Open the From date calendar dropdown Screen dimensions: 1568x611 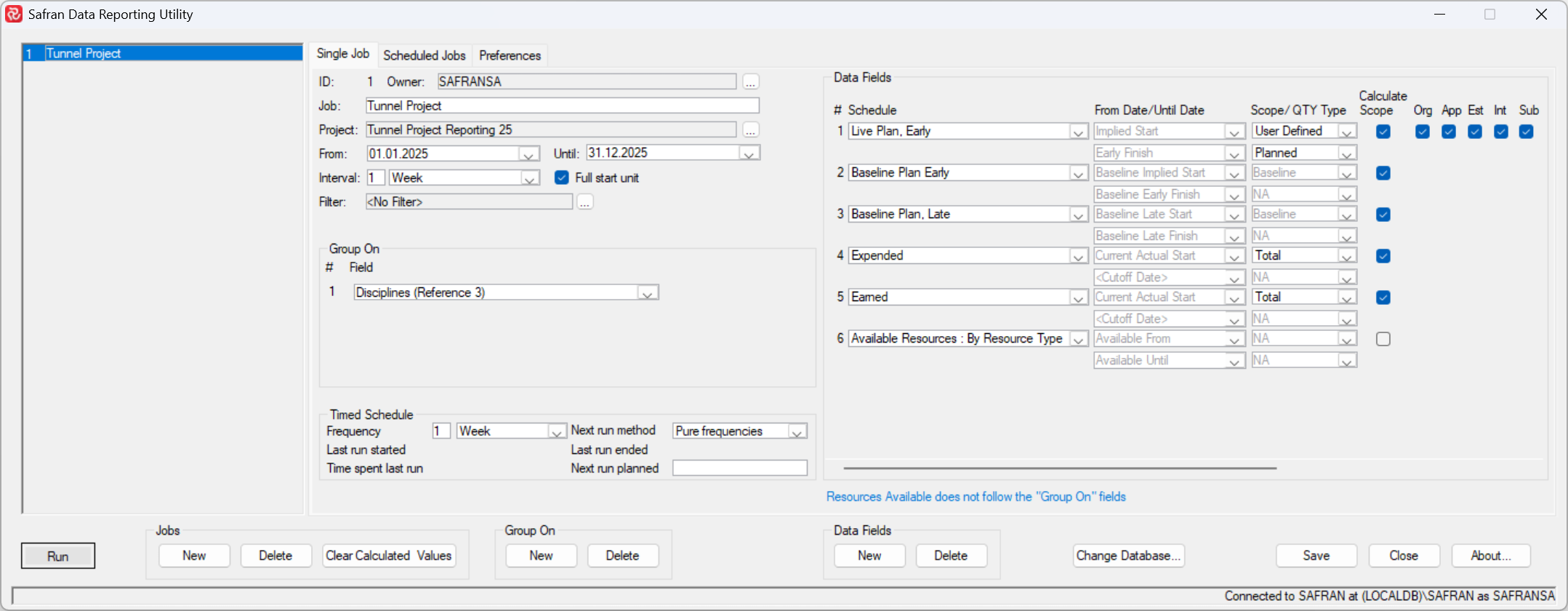[529, 154]
